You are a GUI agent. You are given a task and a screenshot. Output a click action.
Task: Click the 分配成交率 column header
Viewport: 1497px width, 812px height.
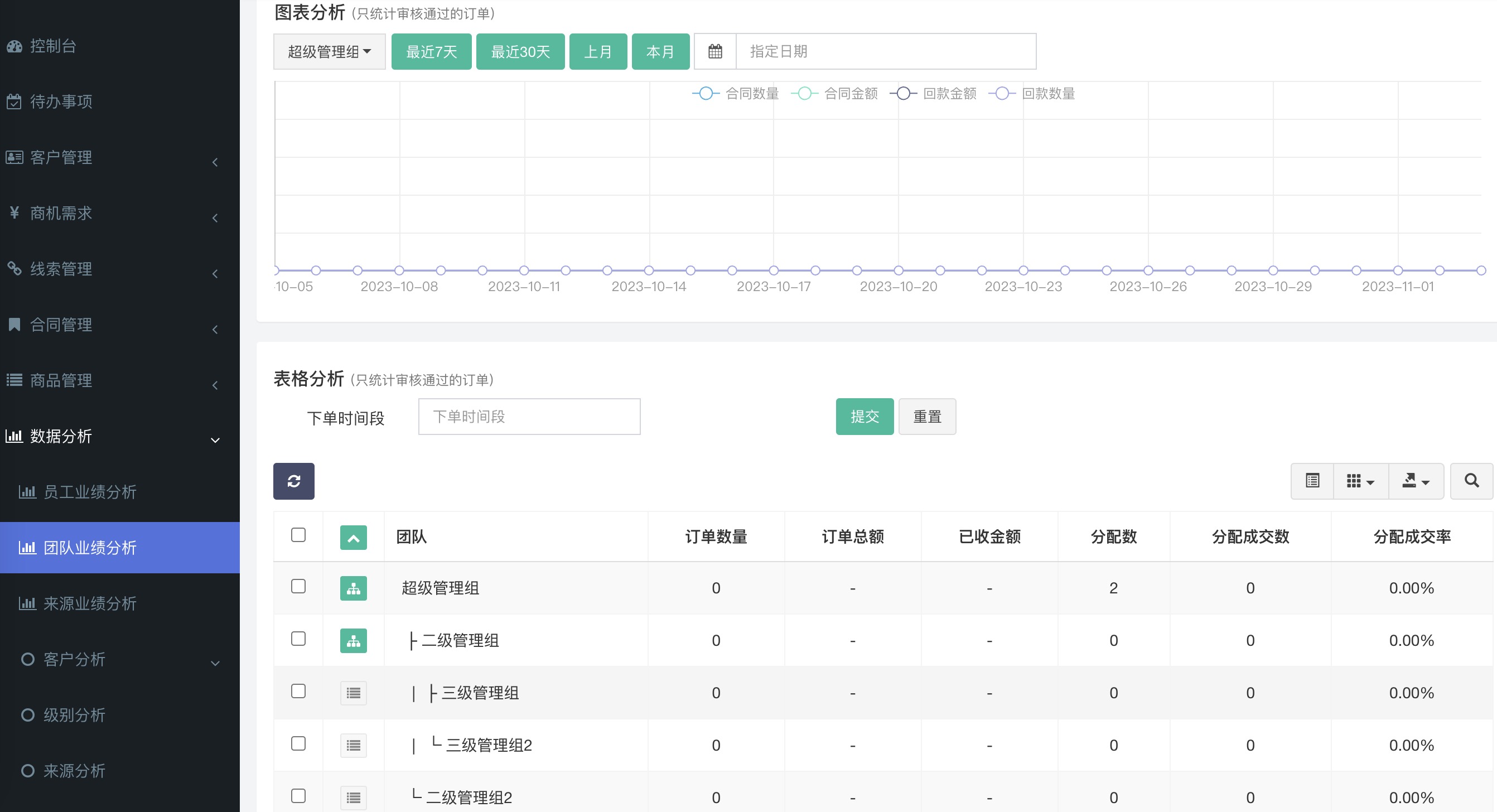point(1412,536)
